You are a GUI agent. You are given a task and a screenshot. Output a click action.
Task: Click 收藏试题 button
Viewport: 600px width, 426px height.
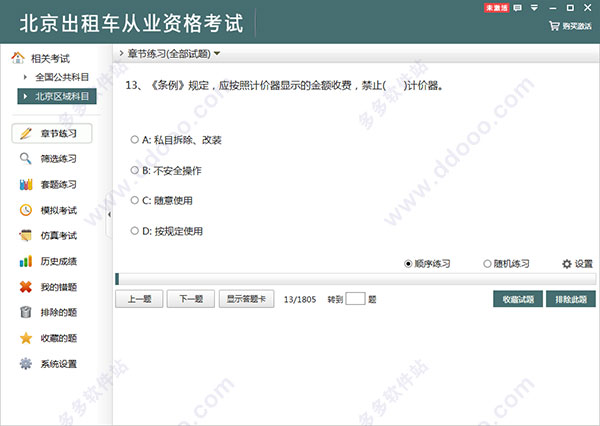tap(518, 299)
